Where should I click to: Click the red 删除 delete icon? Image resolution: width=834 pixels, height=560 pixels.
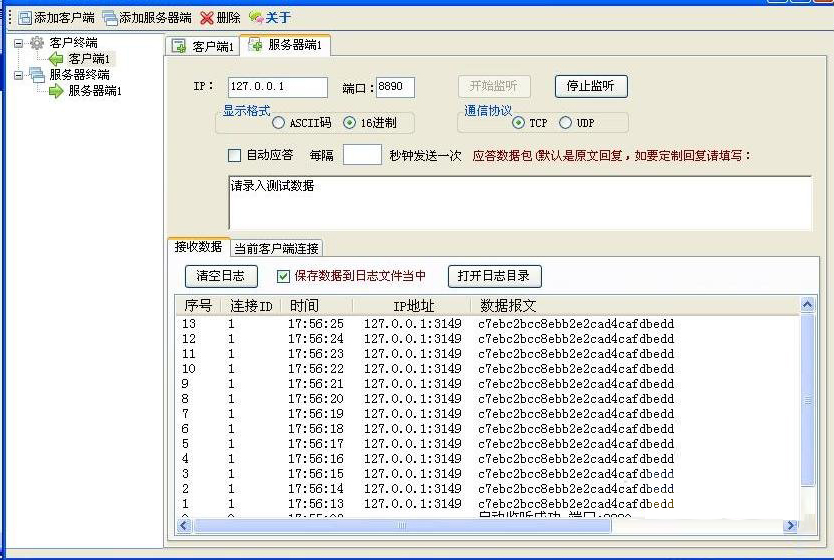click(x=206, y=18)
